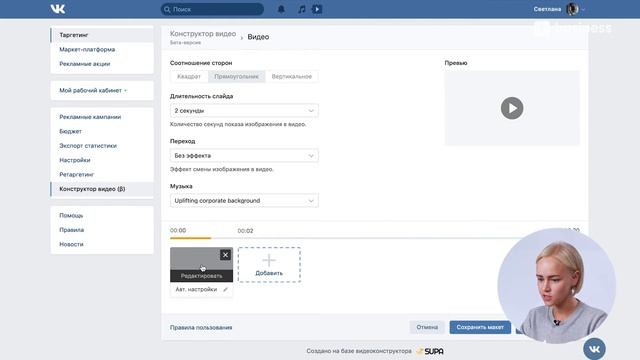Viewport: 640px width, 360px height.
Task: Go back to Конструктор видео breadcrumb
Action: point(203,34)
